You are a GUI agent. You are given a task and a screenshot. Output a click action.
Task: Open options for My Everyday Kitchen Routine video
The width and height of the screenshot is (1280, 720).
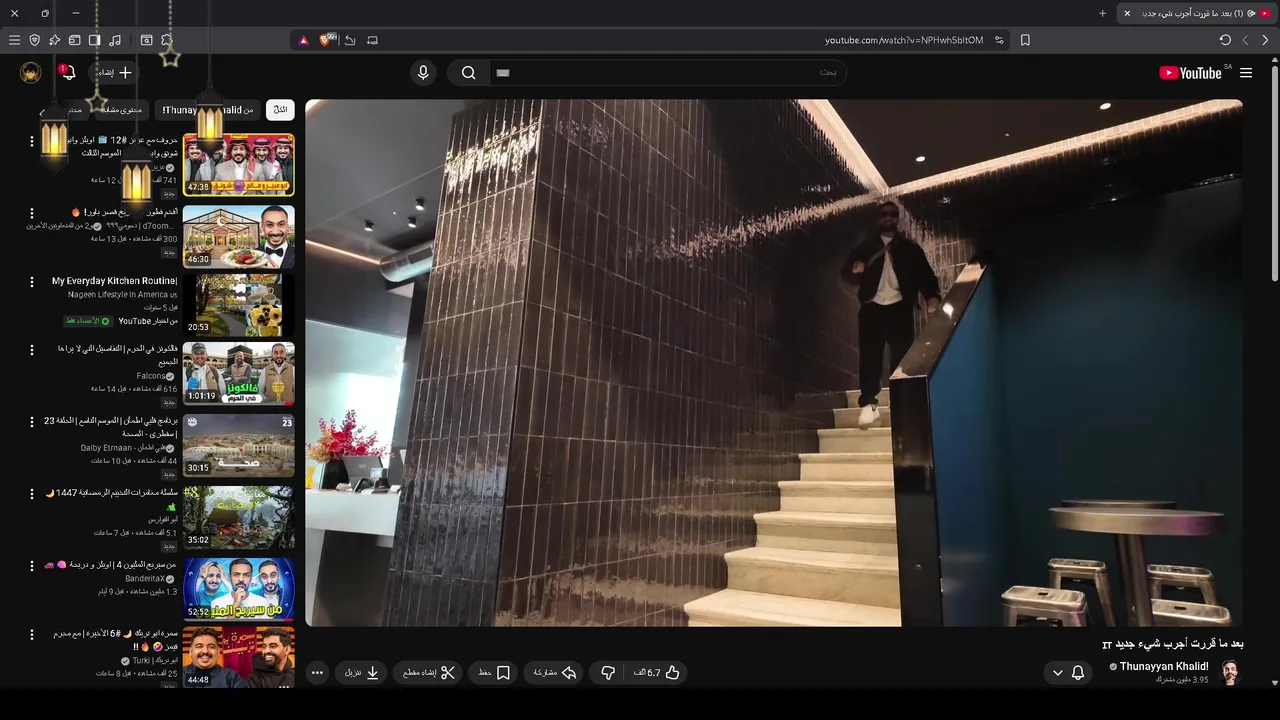click(31, 282)
